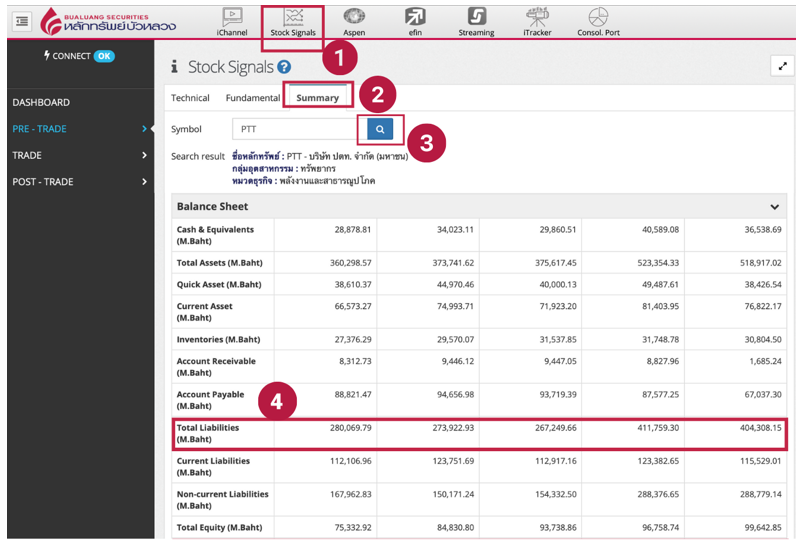Select the Total Assets (M.Baht) label
Viewport: 803px width, 549px height.
click(219, 263)
